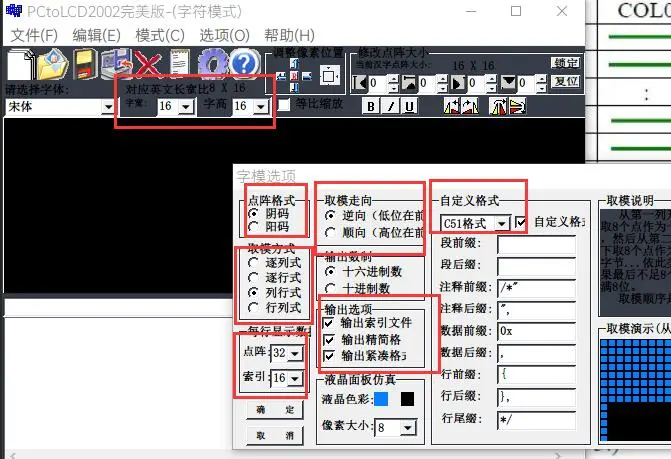Toggle underline with the U button
Screen dimensions: 671x459
click(409, 106)
